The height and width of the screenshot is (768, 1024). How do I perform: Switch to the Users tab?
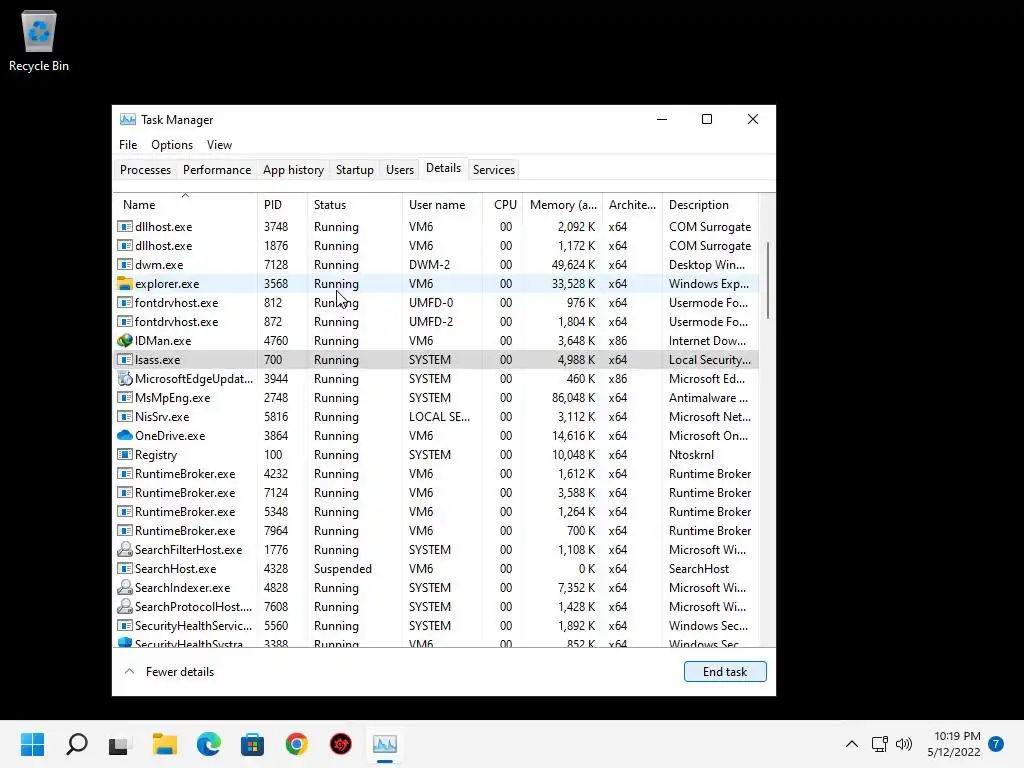400,170
